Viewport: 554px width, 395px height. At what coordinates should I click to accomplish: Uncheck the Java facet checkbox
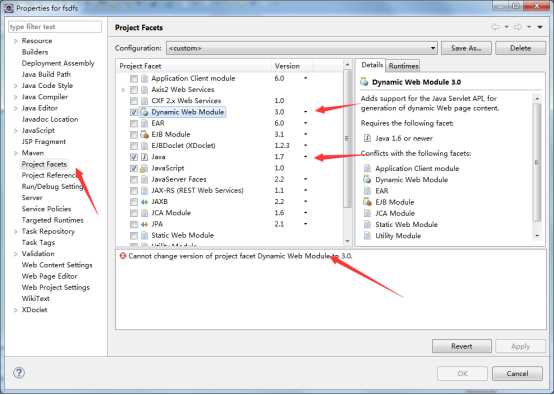tap(134, 157)
